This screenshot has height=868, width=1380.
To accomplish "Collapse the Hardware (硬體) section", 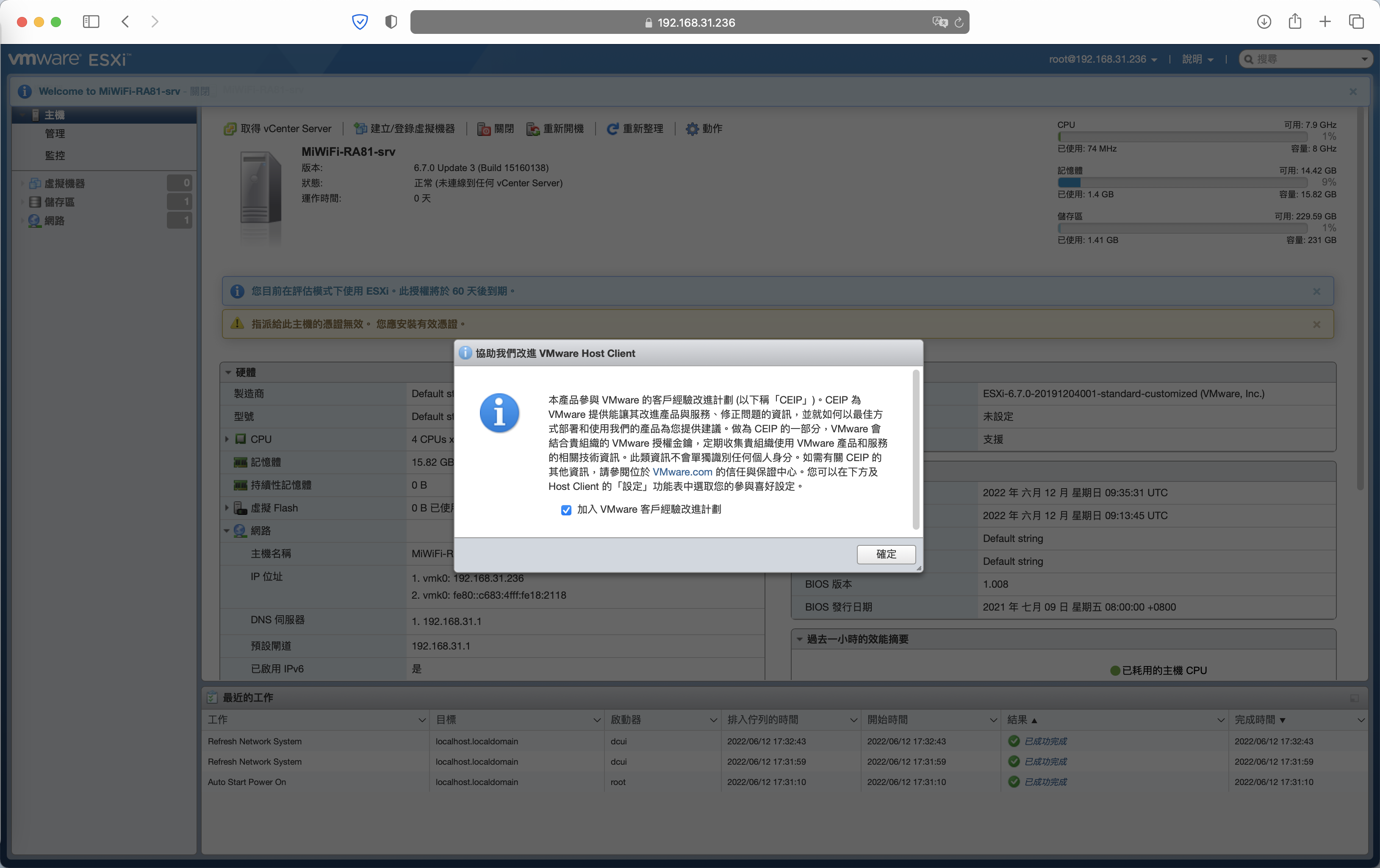I will [228, 373].
